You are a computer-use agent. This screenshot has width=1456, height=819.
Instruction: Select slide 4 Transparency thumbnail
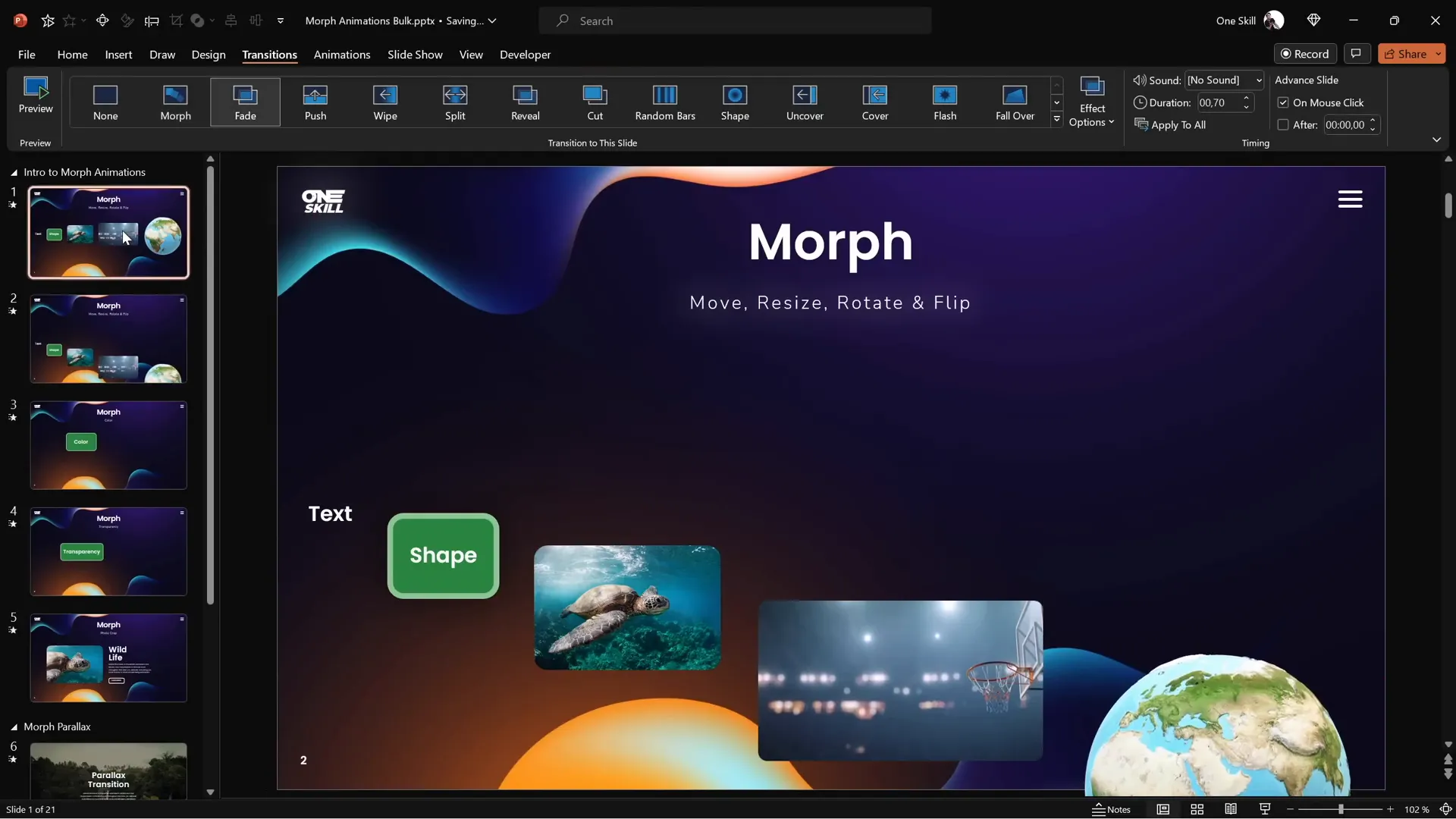point(108,552)
